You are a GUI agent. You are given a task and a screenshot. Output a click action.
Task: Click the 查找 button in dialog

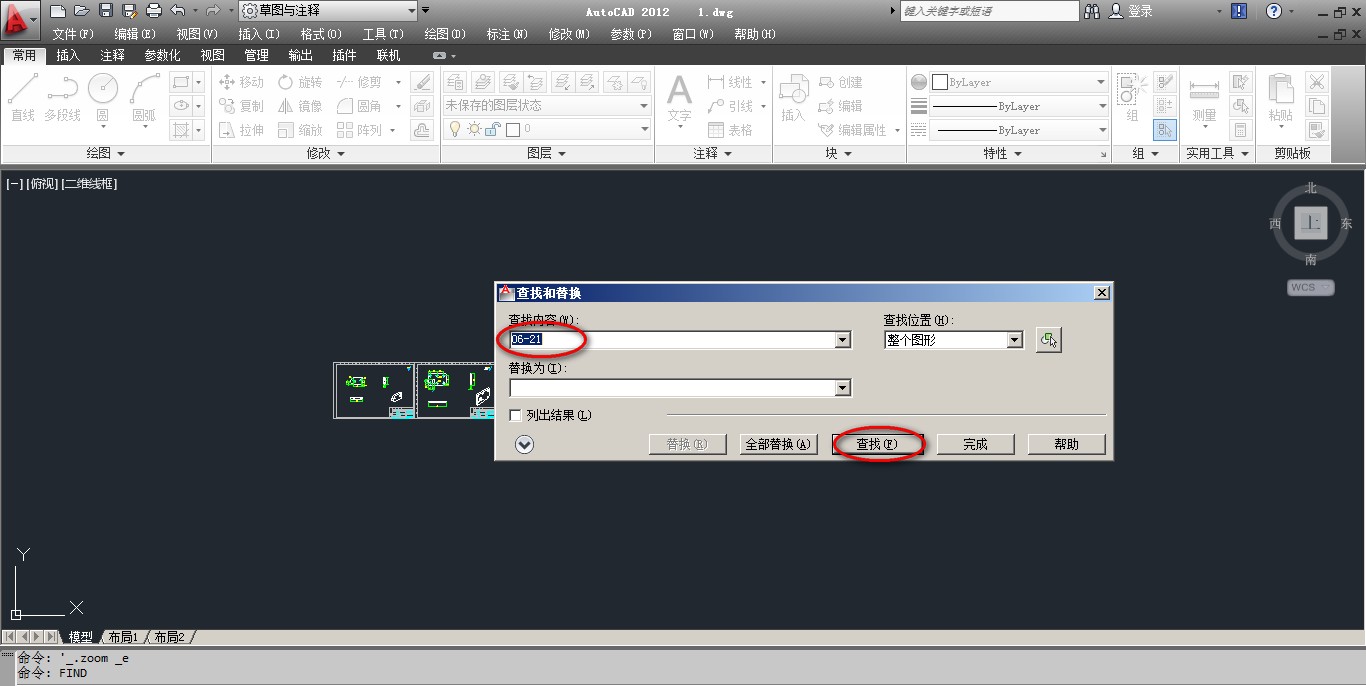click(877, 444)
